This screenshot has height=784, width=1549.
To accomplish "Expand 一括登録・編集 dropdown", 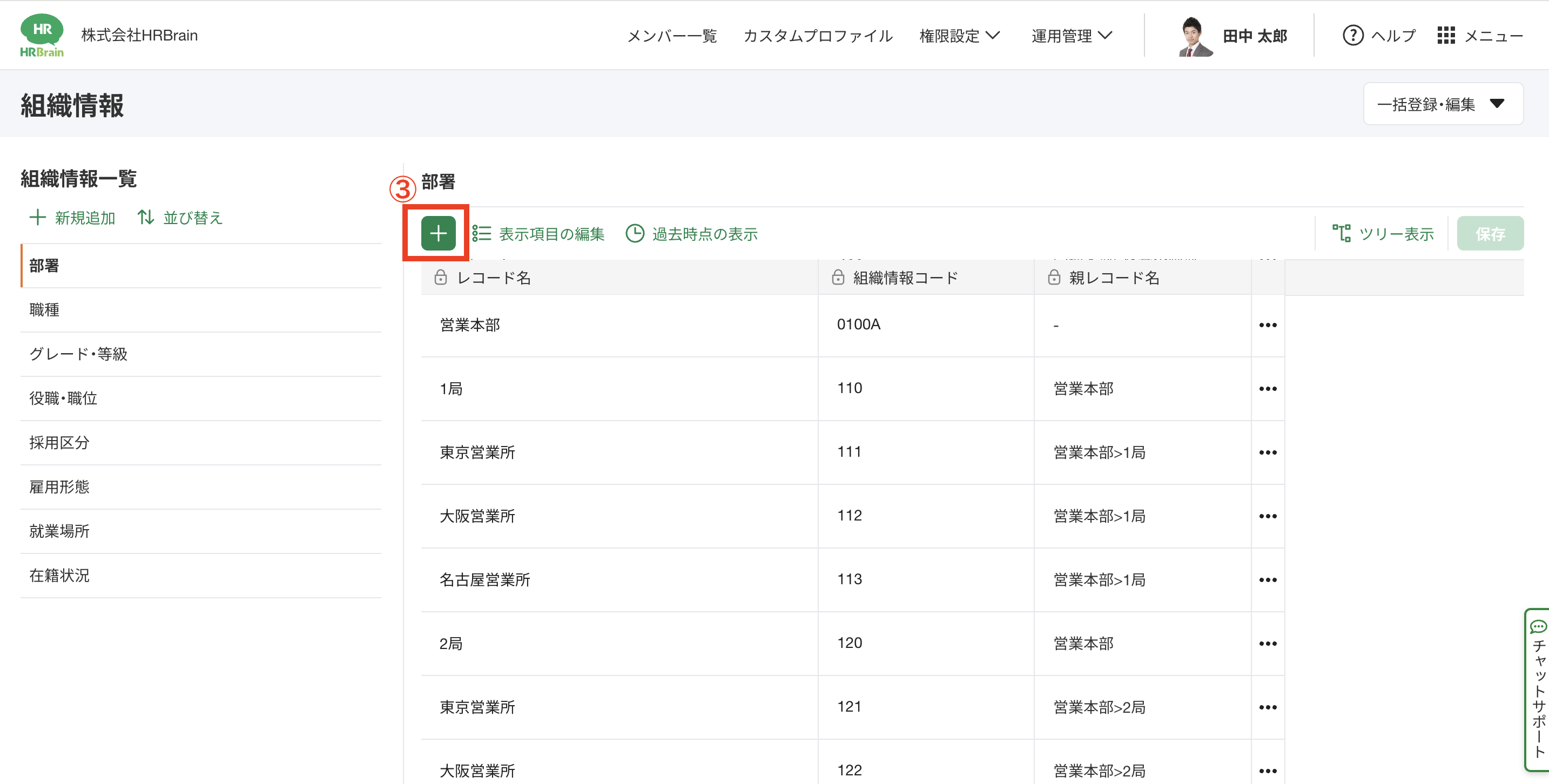I will tap(1443, 104).
